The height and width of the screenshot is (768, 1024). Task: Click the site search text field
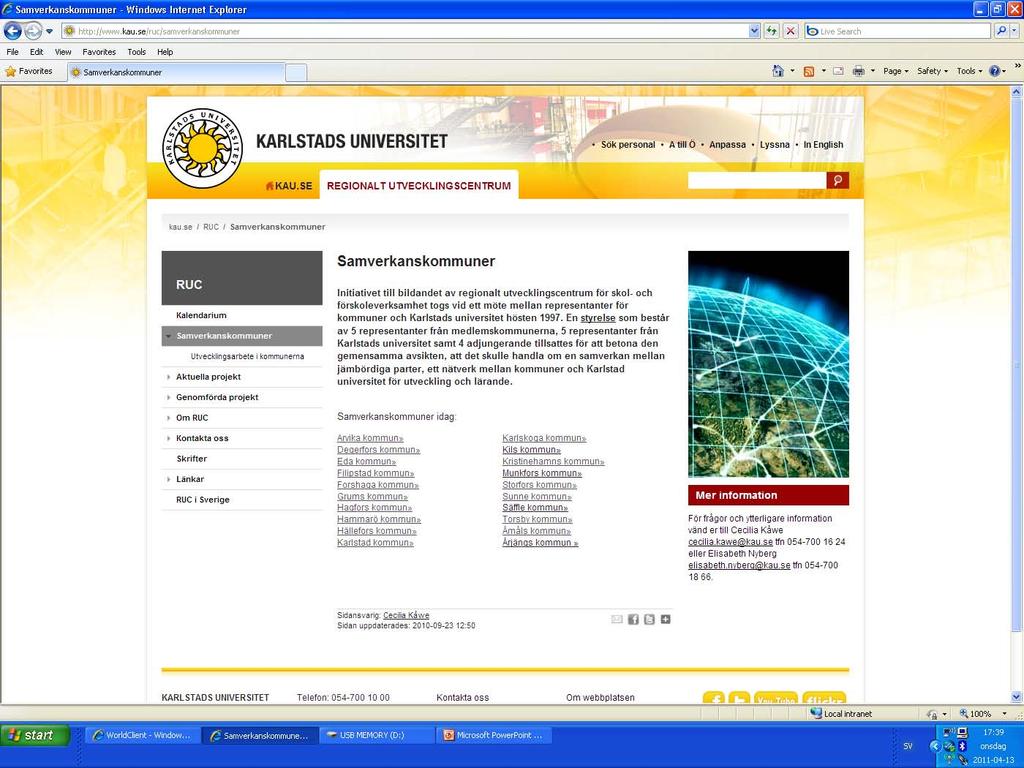[x=756, y=180]
